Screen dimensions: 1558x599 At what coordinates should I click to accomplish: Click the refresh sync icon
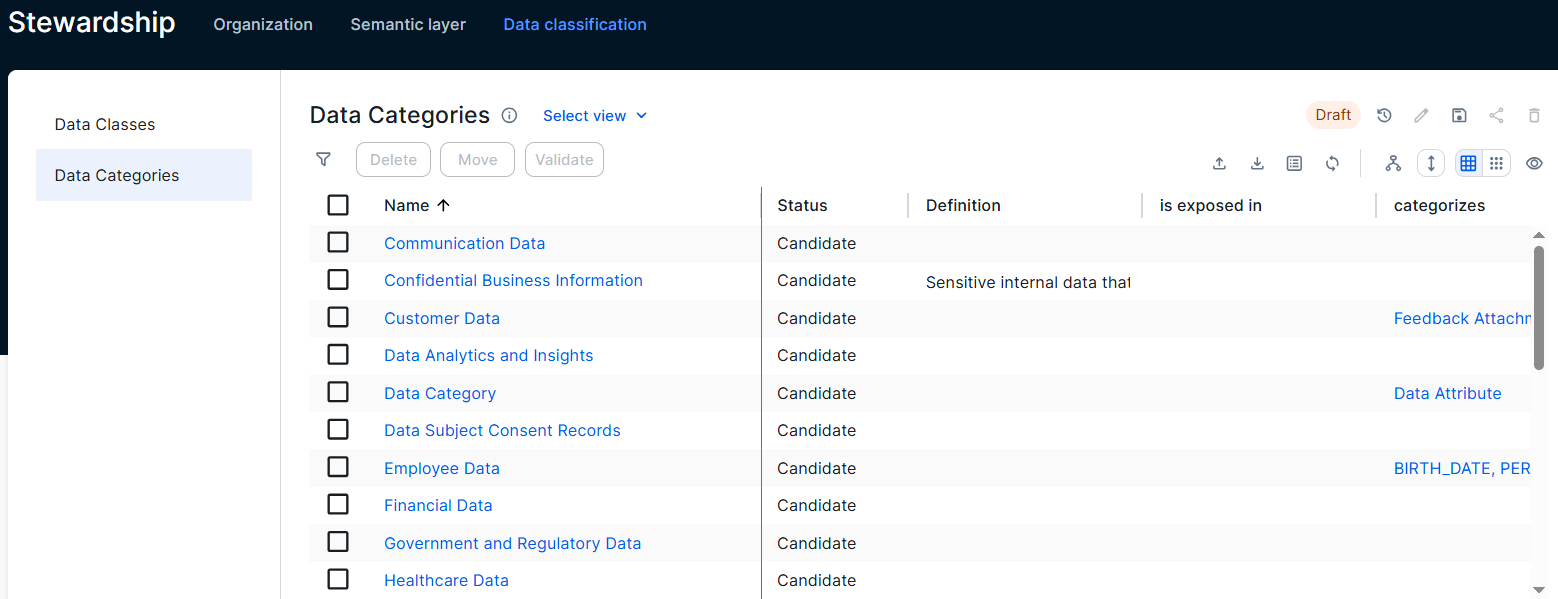pyautogui.click(x=1332, y=163)
